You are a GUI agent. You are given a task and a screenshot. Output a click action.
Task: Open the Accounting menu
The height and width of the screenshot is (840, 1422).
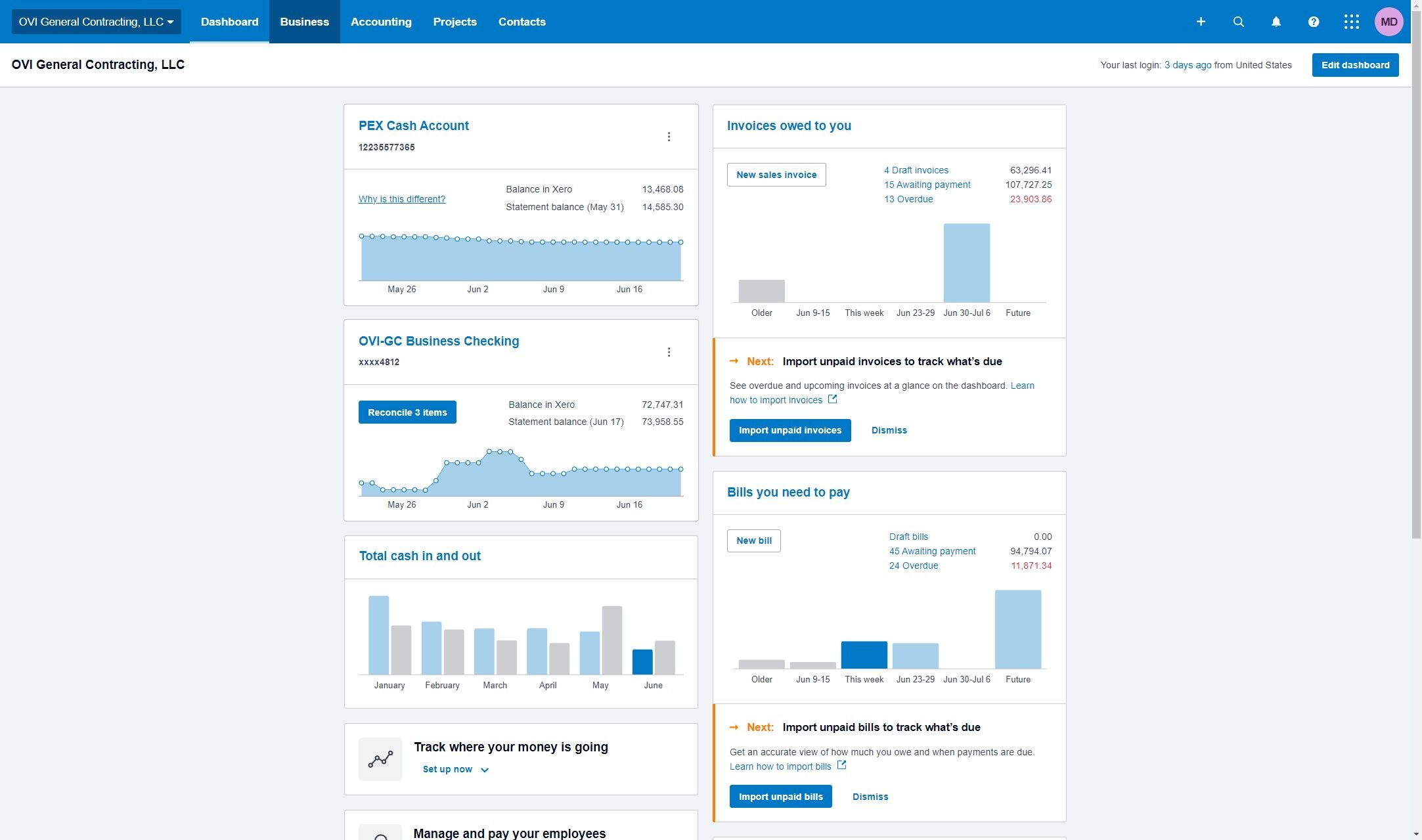pyautogui.click(x=381, y=22)
